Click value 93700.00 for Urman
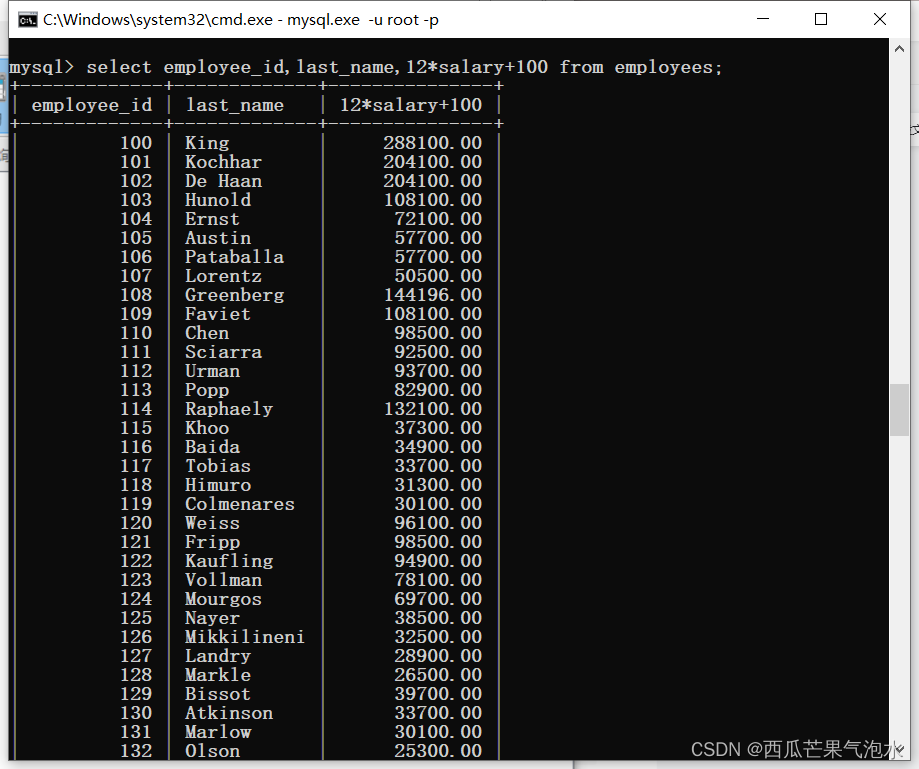Screen dimensions: 919x769 click(x=438, y=370)
